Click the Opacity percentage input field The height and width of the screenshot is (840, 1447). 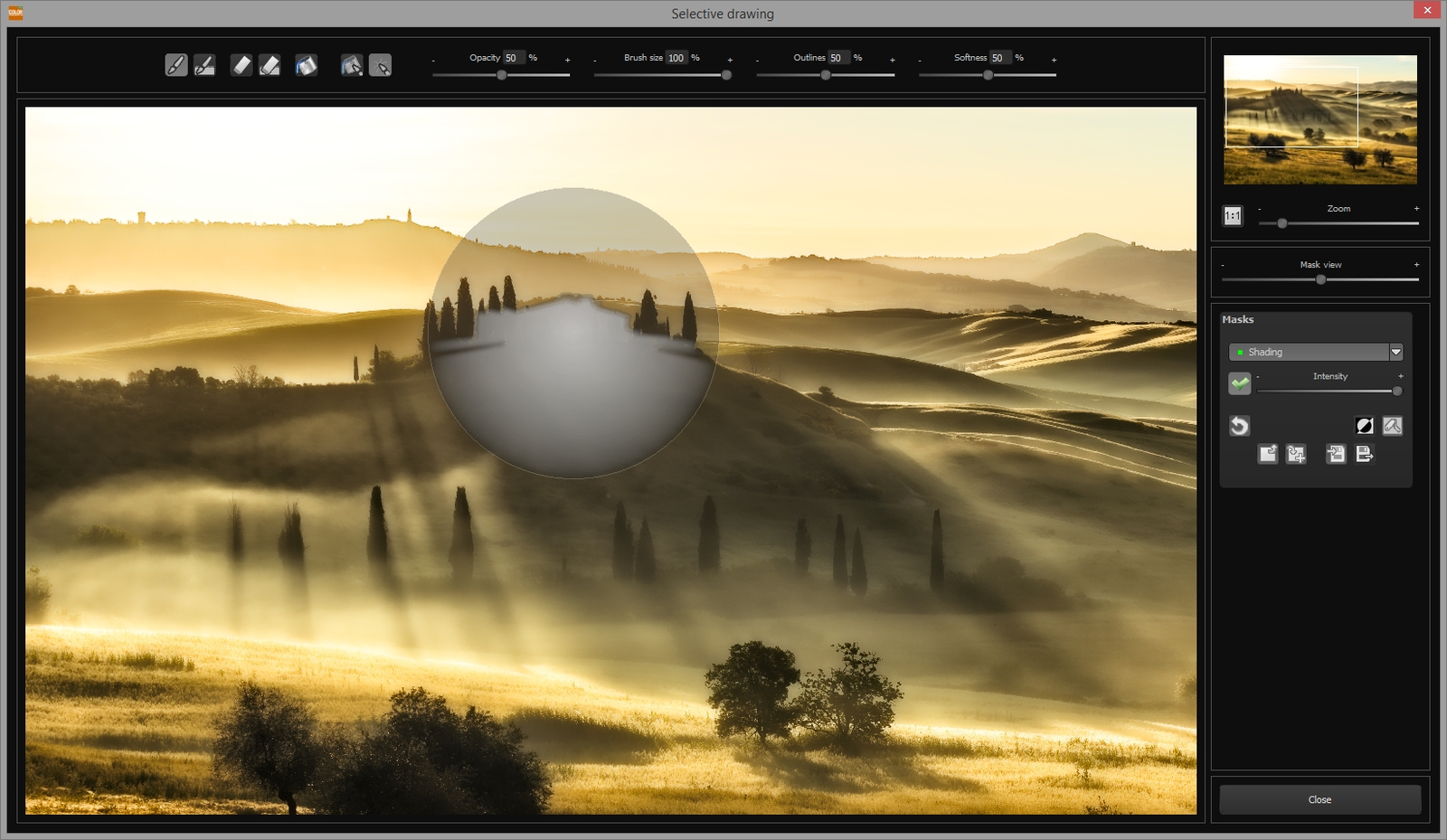[514, 58]
